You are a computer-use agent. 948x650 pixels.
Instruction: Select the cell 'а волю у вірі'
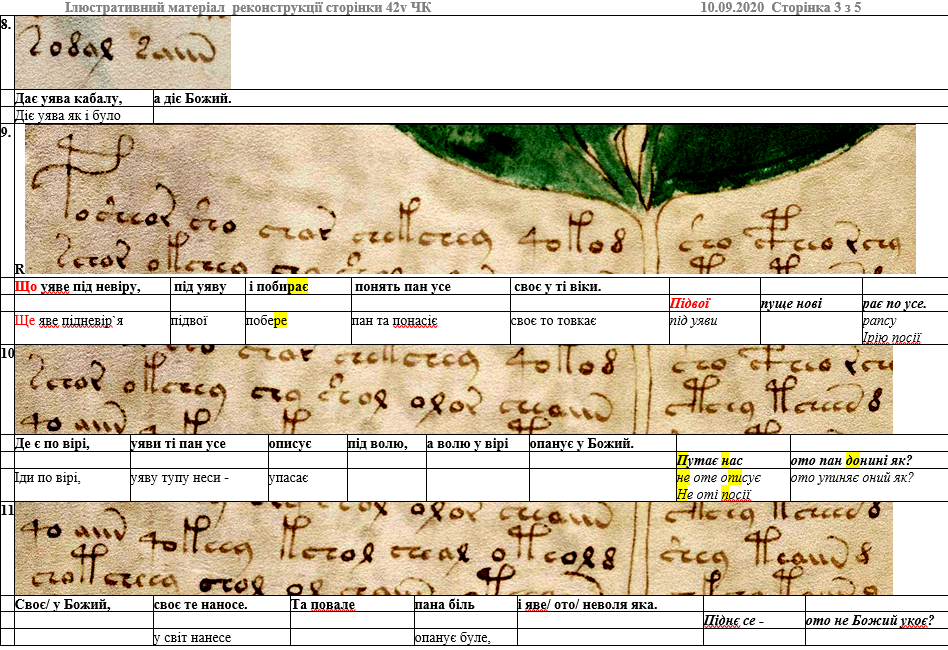(478, 443)
